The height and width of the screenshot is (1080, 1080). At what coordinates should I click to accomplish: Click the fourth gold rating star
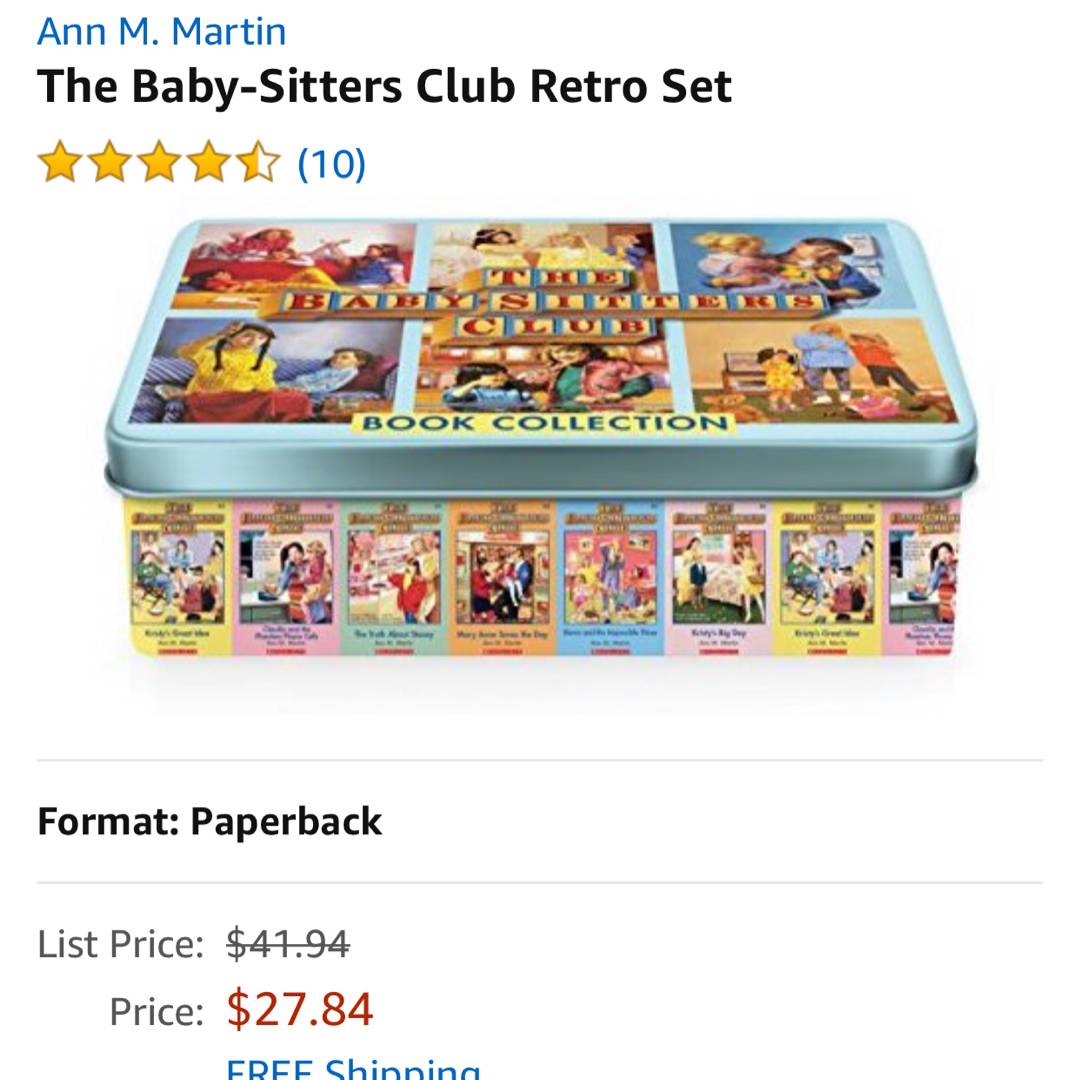pyautogui.click(x=209, y=163)
